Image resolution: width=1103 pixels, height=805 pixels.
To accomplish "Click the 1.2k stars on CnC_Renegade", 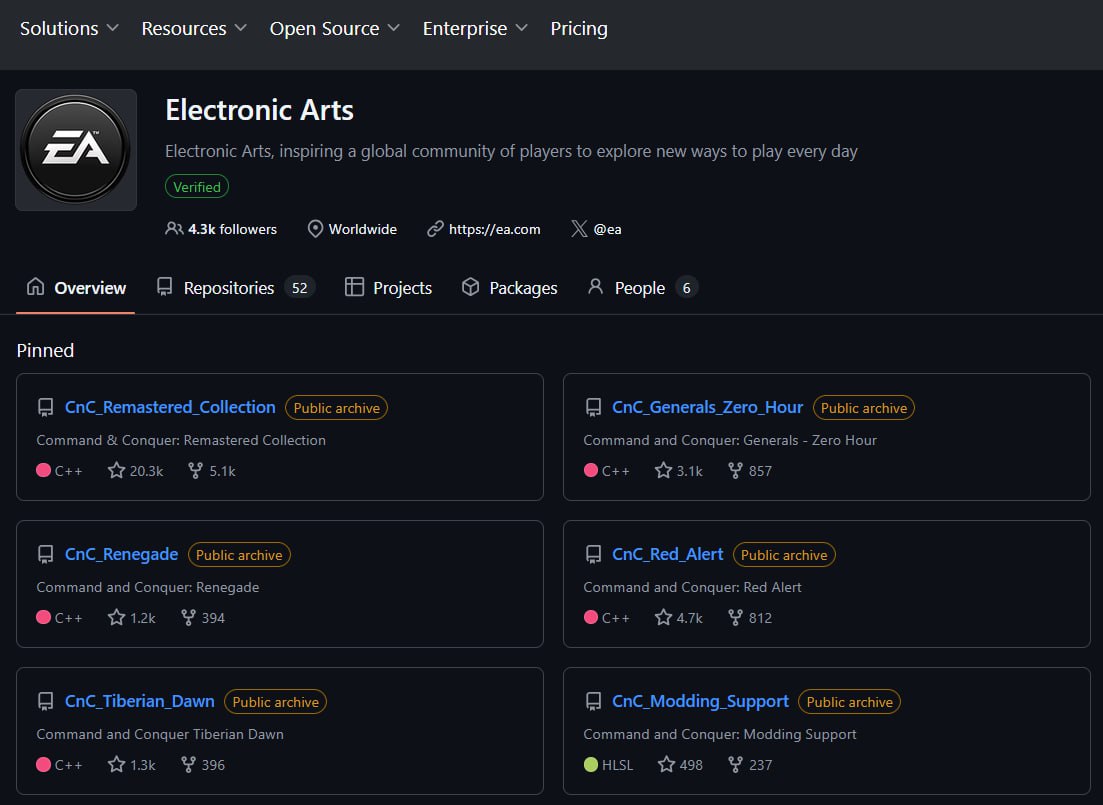I will [x=132, y=618].
